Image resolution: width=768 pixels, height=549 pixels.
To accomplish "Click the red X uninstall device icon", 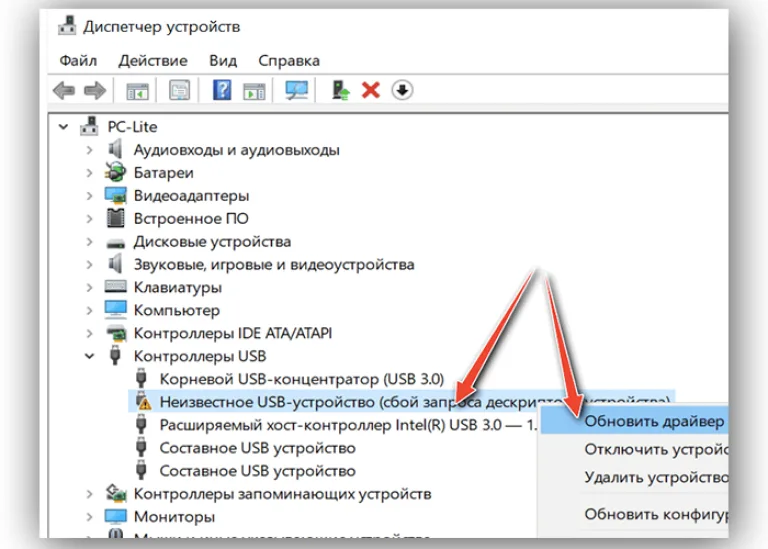I will click(371, 90).
